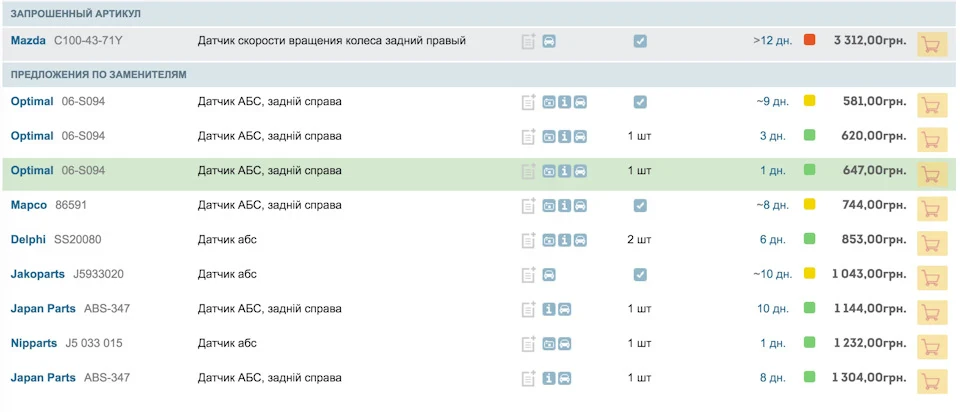
Task: Open Mapco brand link
Action: coord(29,205)
